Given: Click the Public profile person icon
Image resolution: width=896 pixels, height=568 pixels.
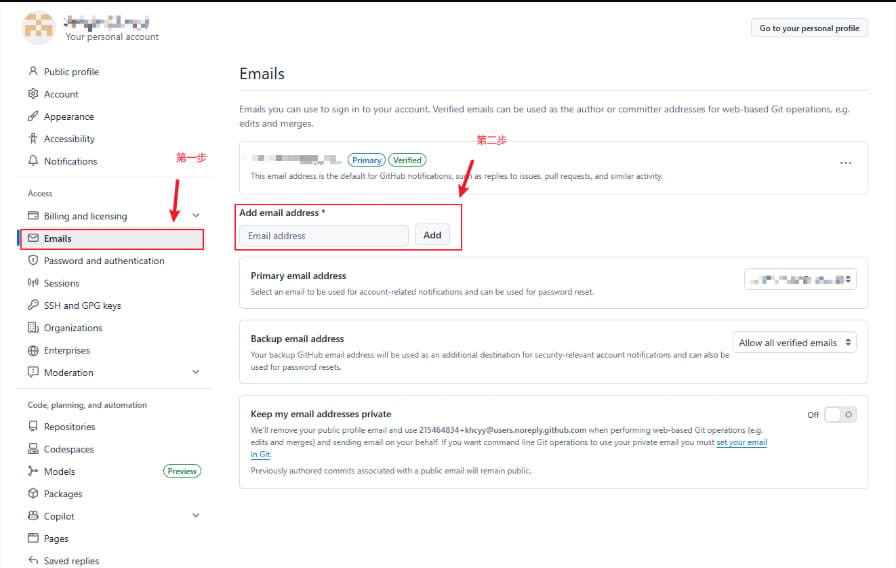Looking at the screenshot, I should (x=33, y=71).
